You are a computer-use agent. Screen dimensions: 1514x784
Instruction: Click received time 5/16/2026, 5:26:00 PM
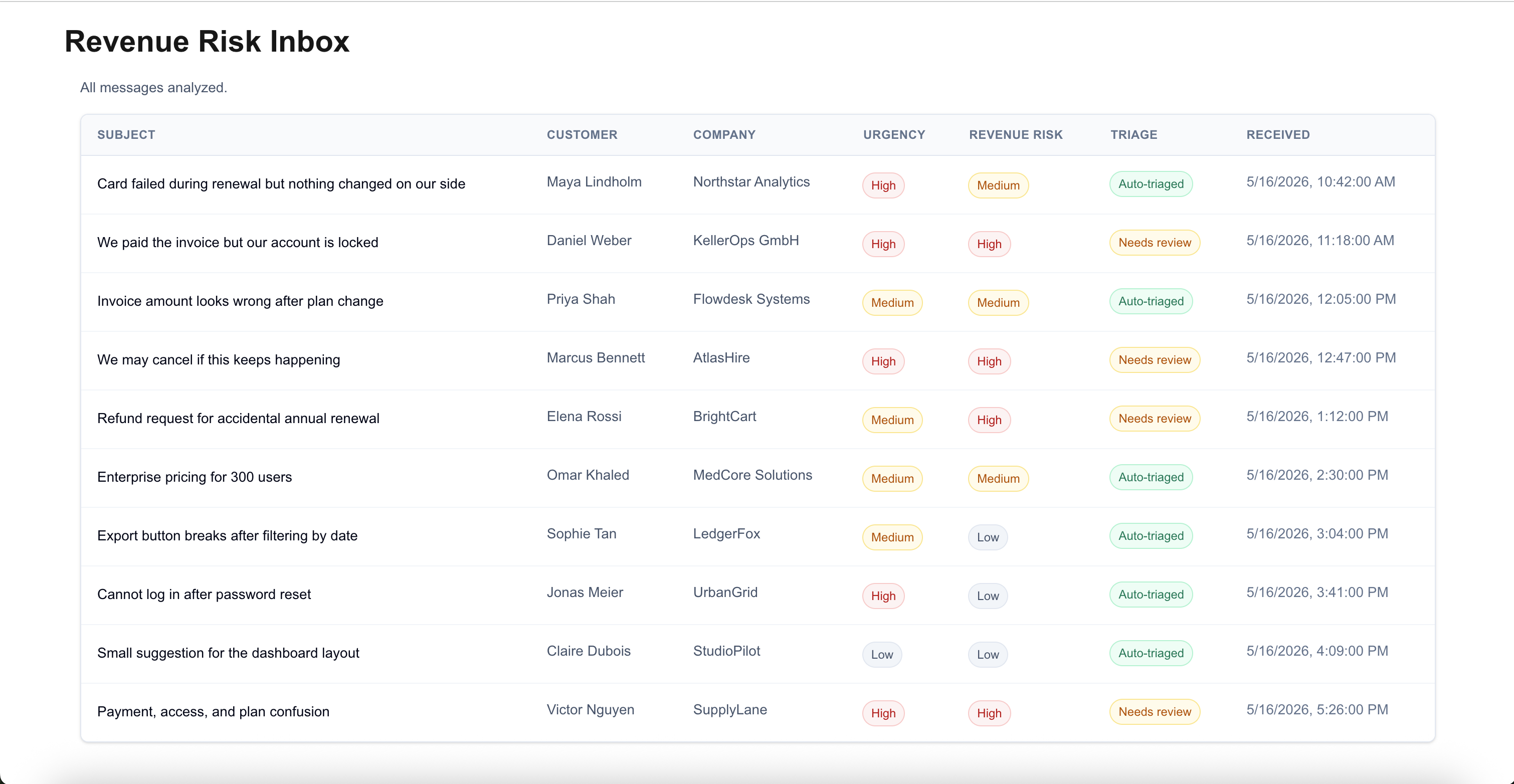[1316, 710]
